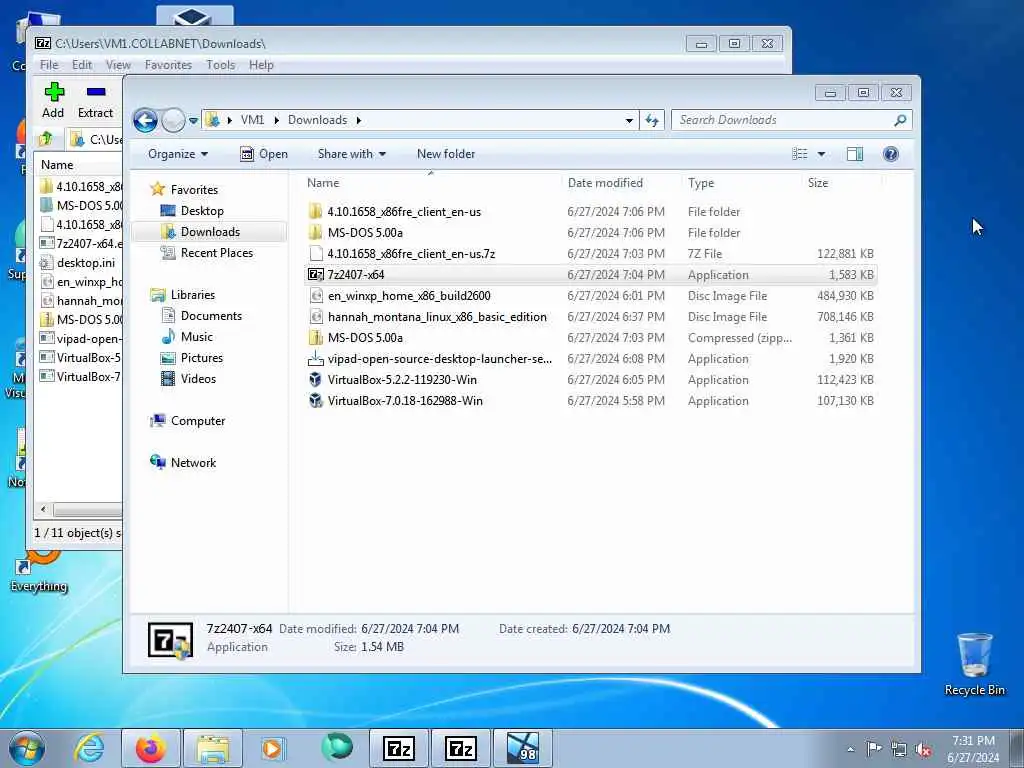
Task: Open the View menu in 7-Zip
Action: pos(118,65)
